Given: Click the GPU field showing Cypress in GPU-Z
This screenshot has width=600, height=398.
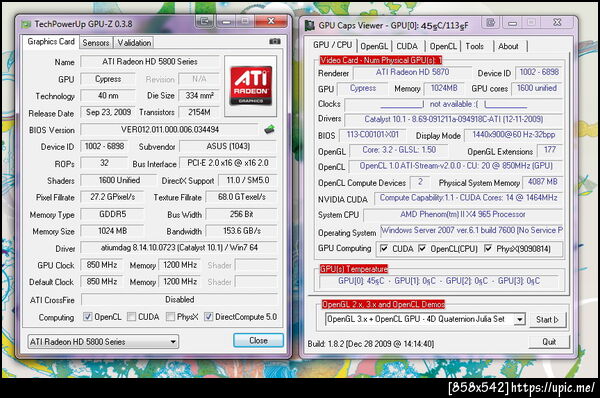Looking at the screenshot, I should click(x=108, y=79).
